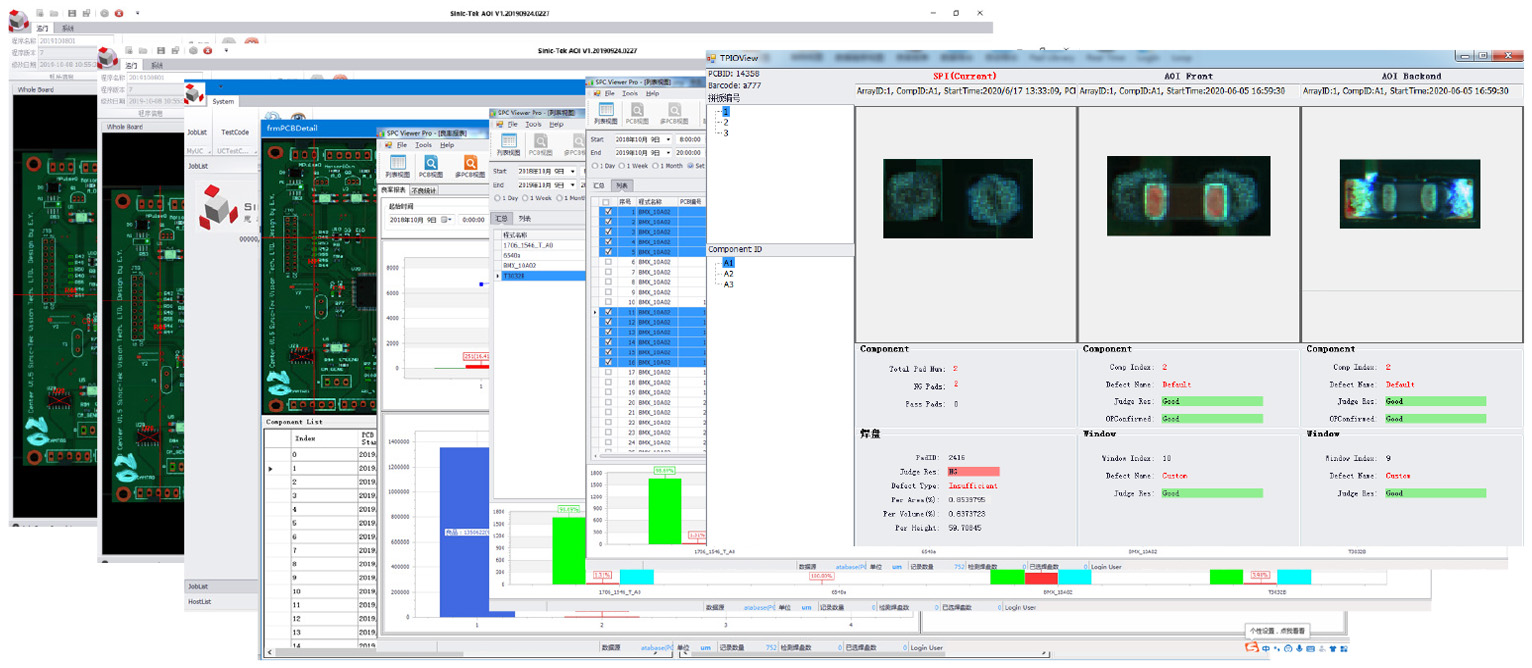Image resolution: width=1532 pixels, height=668 pixels.
Task: Click the Sogou input icon in the system tray
Action: pyautogui.click(x=1251, y=648)
